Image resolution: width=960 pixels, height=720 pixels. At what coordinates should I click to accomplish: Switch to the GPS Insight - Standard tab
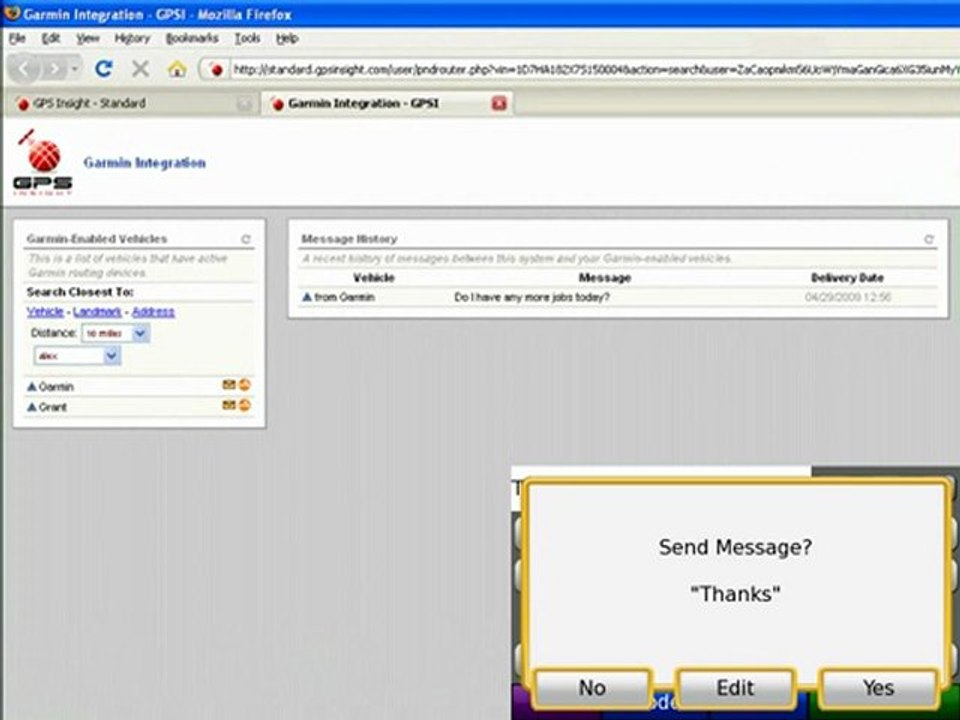pos(134,103)
